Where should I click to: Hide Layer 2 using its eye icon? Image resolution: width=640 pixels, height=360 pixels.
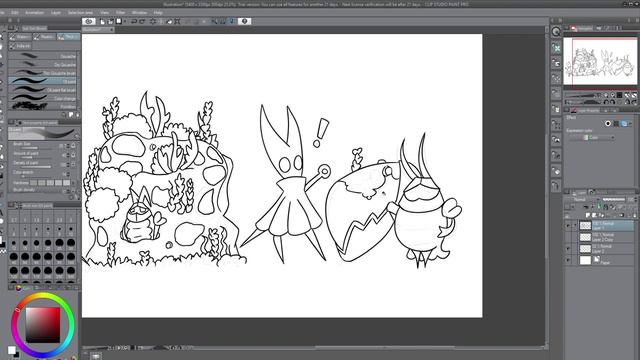[x=568, y=249]
